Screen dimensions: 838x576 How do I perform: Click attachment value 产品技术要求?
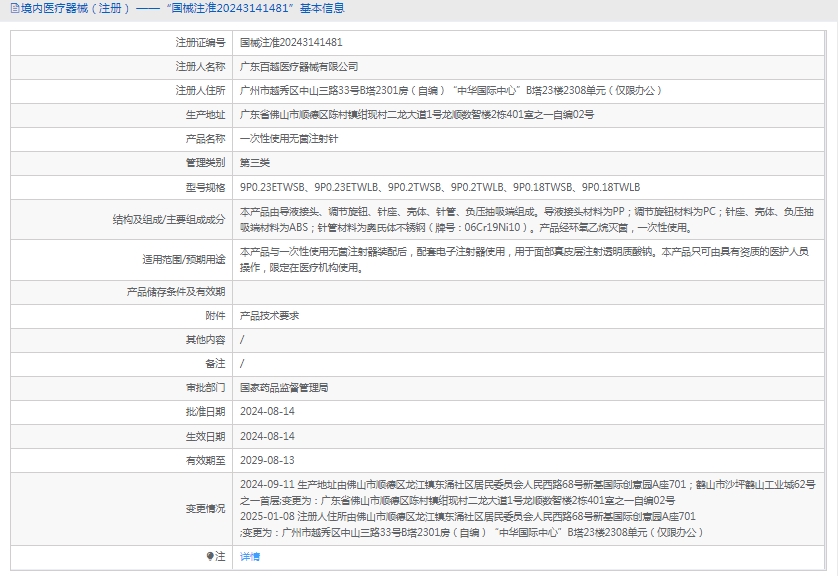pyautogui.click(x=269, y=315)
